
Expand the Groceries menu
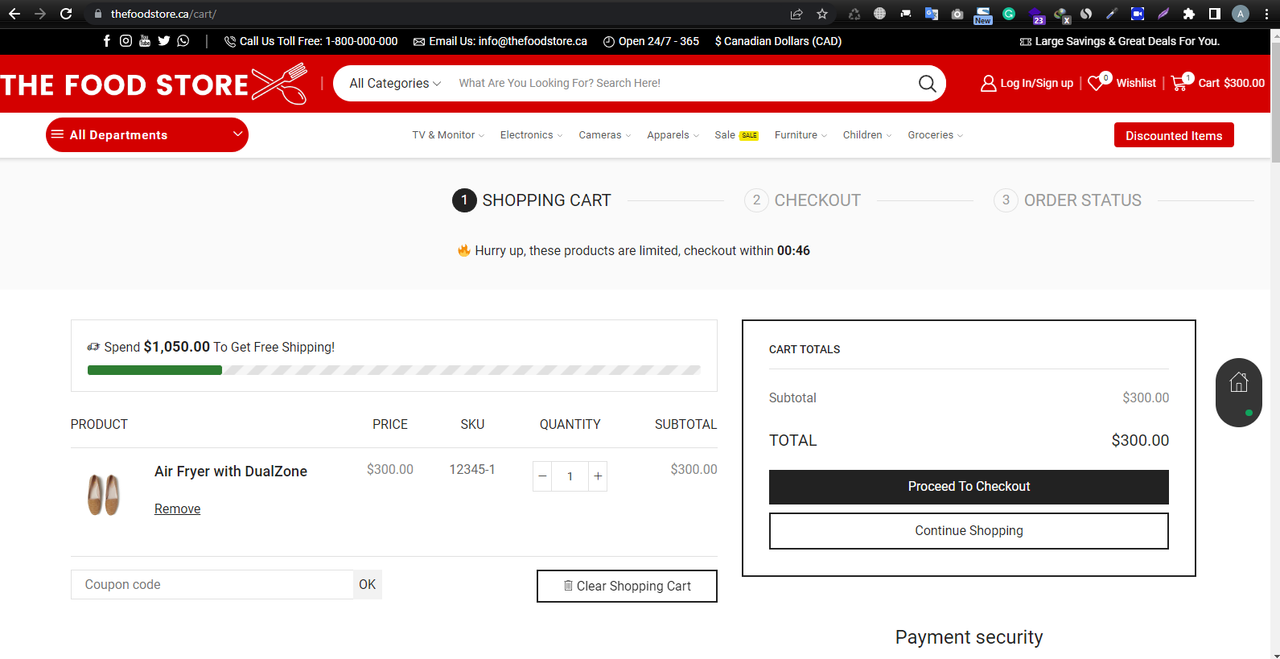coord(935,135)
